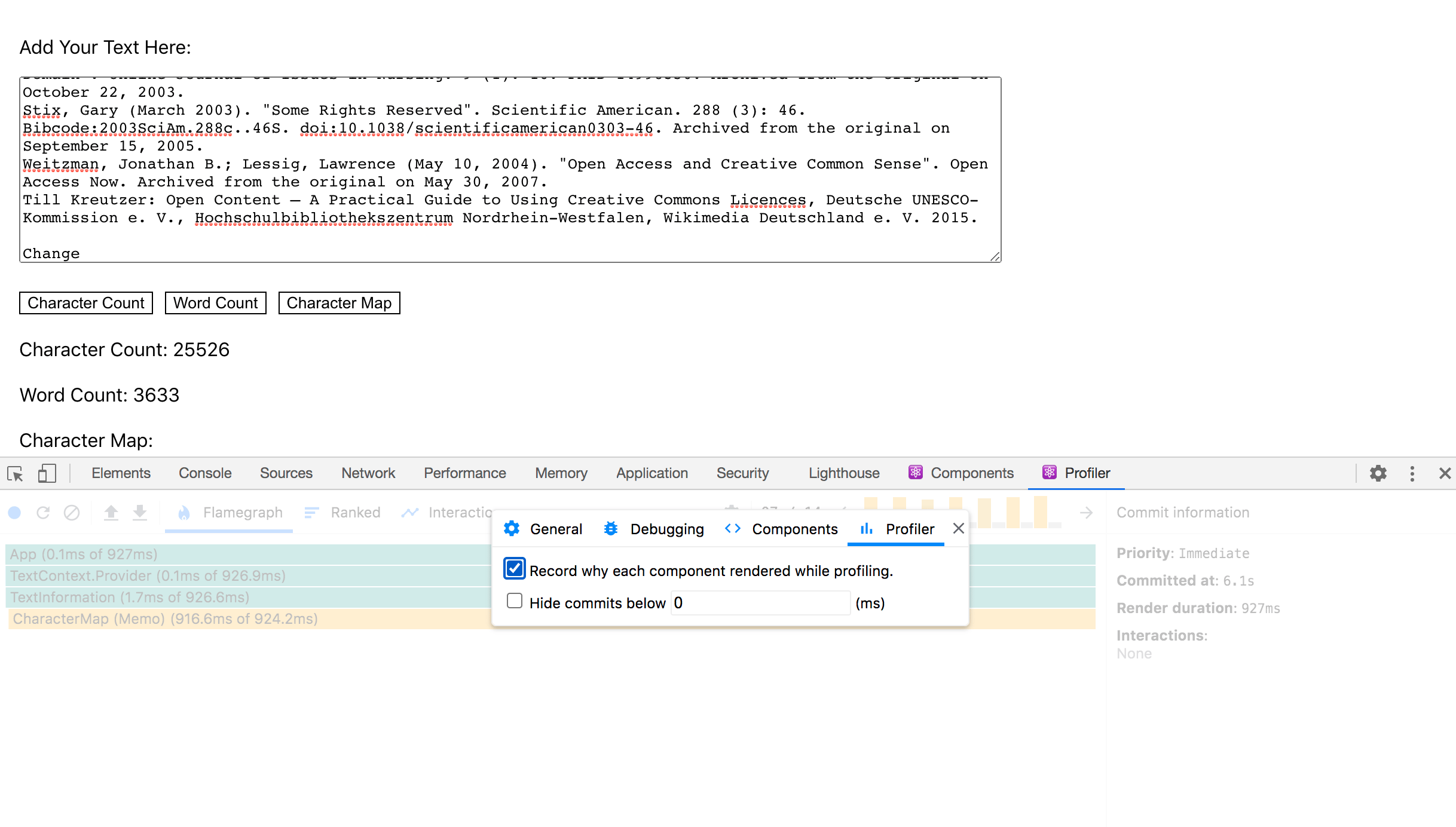Viewport: 1456px width, 827px height.
Task: Click the Components code-brackets icon in settings
Action: 733,529
